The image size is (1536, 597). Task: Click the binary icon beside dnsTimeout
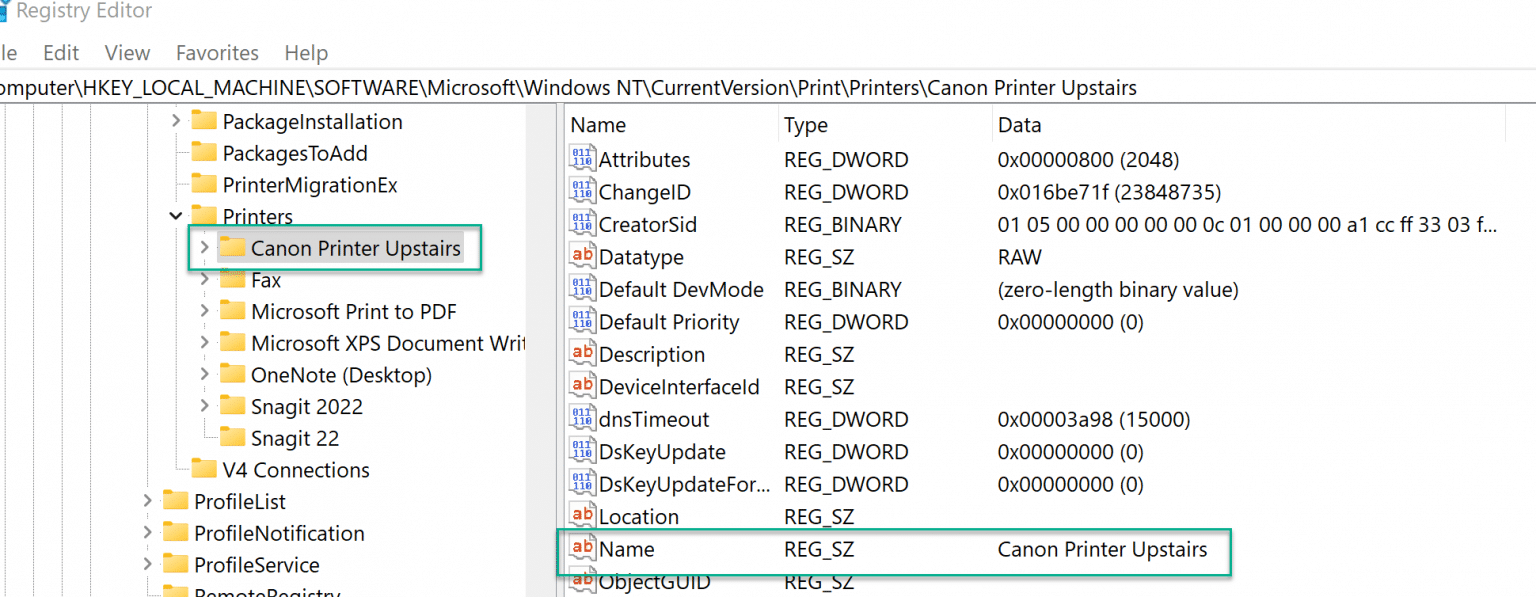click(x=582, y=420)
